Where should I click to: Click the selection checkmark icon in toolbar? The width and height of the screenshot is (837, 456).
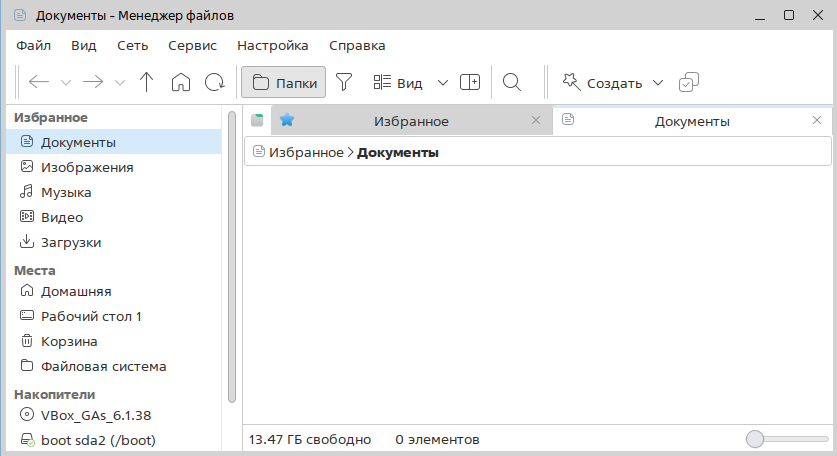688,83
